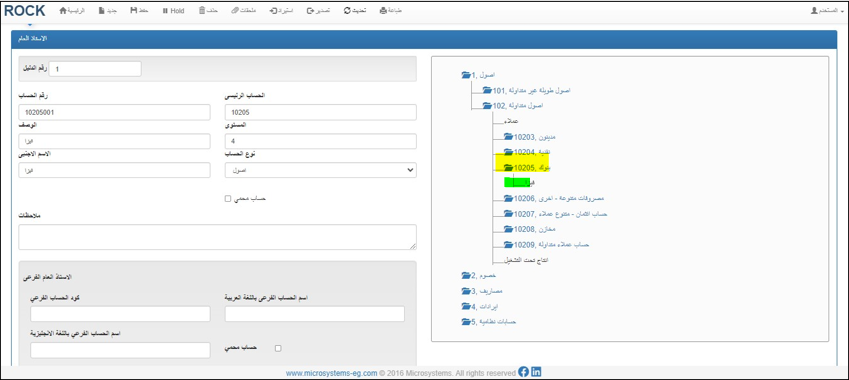Image resolution: width=849 pixels, height=380 pixels.
Task: Click the الوصف description field
Action: pos(114,141)
